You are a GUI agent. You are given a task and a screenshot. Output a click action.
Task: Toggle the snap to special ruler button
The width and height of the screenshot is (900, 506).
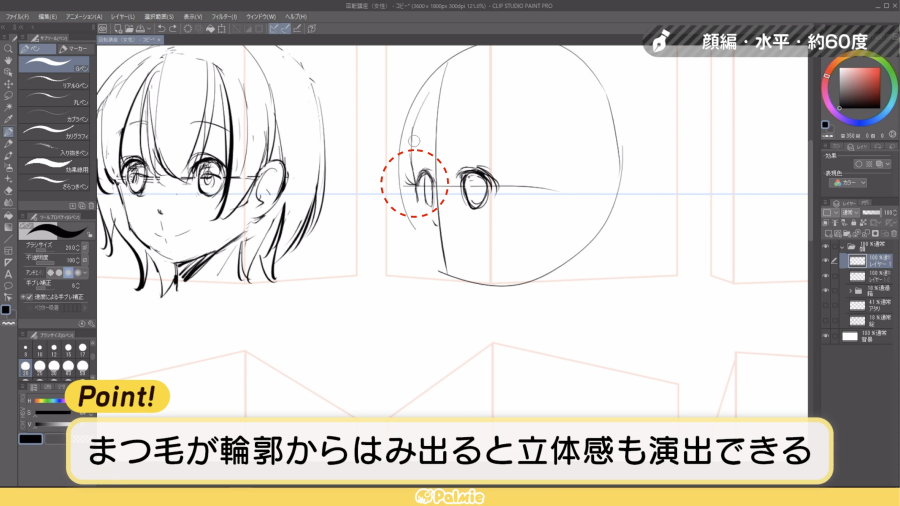pos(285,28)
